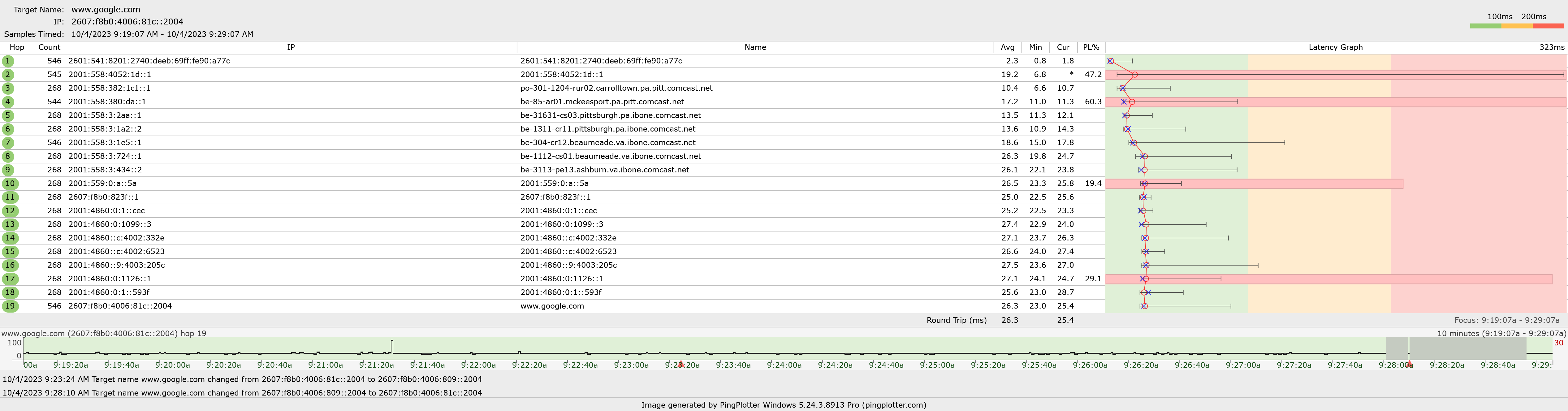Click the 323ms graph scale label

[x=1552, y=47]
